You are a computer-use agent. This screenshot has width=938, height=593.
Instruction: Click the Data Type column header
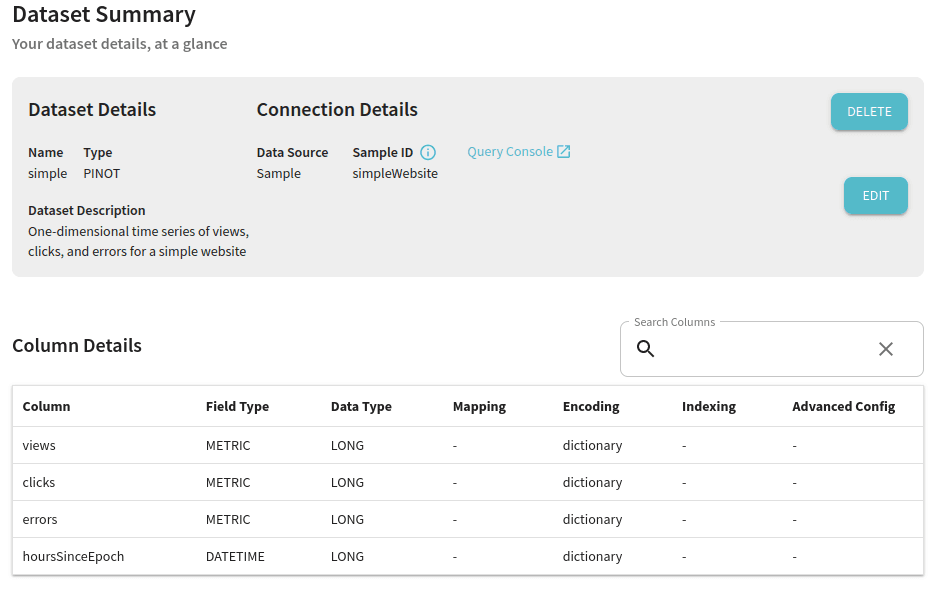pos(361,406)
